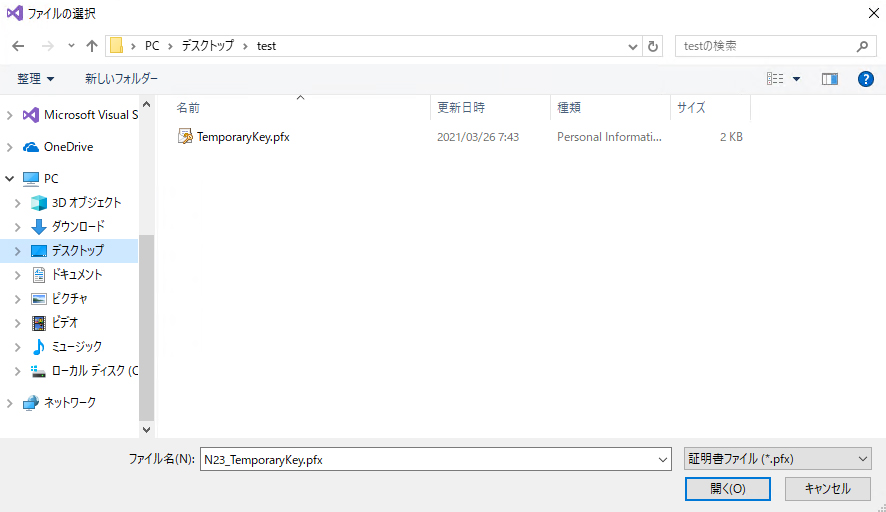Sort by 名前 column header
Image resolution: width=886 pixels, height=512 pixels.
click(x=188, y=107)
